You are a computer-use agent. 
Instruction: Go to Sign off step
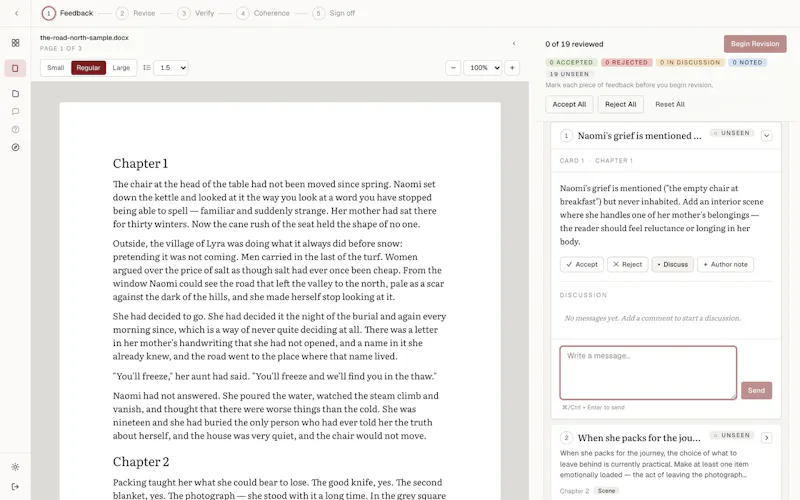coord(334,13)
